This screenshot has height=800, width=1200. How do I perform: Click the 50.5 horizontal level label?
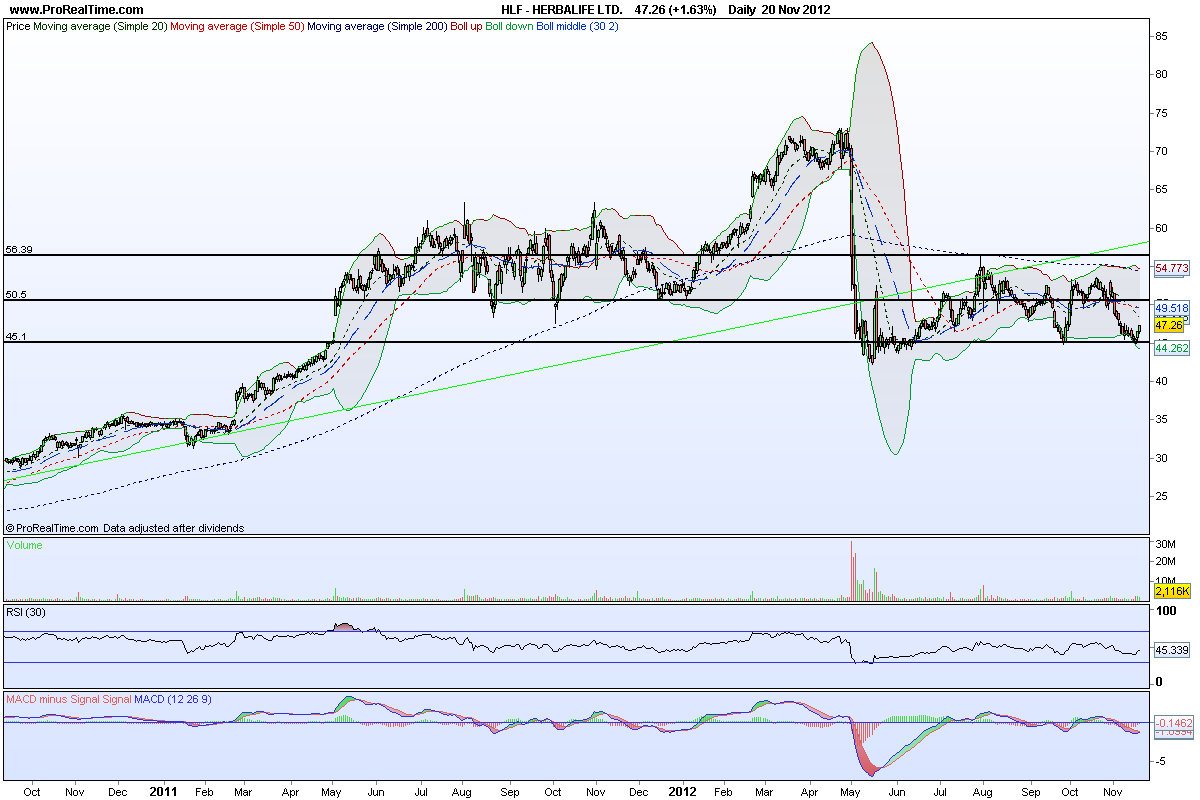click(16, 295)
